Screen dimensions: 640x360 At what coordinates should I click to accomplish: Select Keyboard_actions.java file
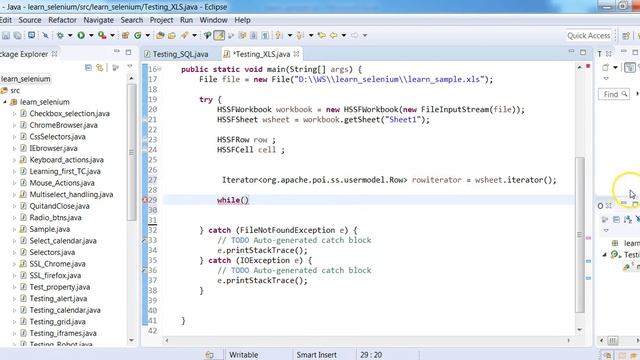(x=66, y=160)
